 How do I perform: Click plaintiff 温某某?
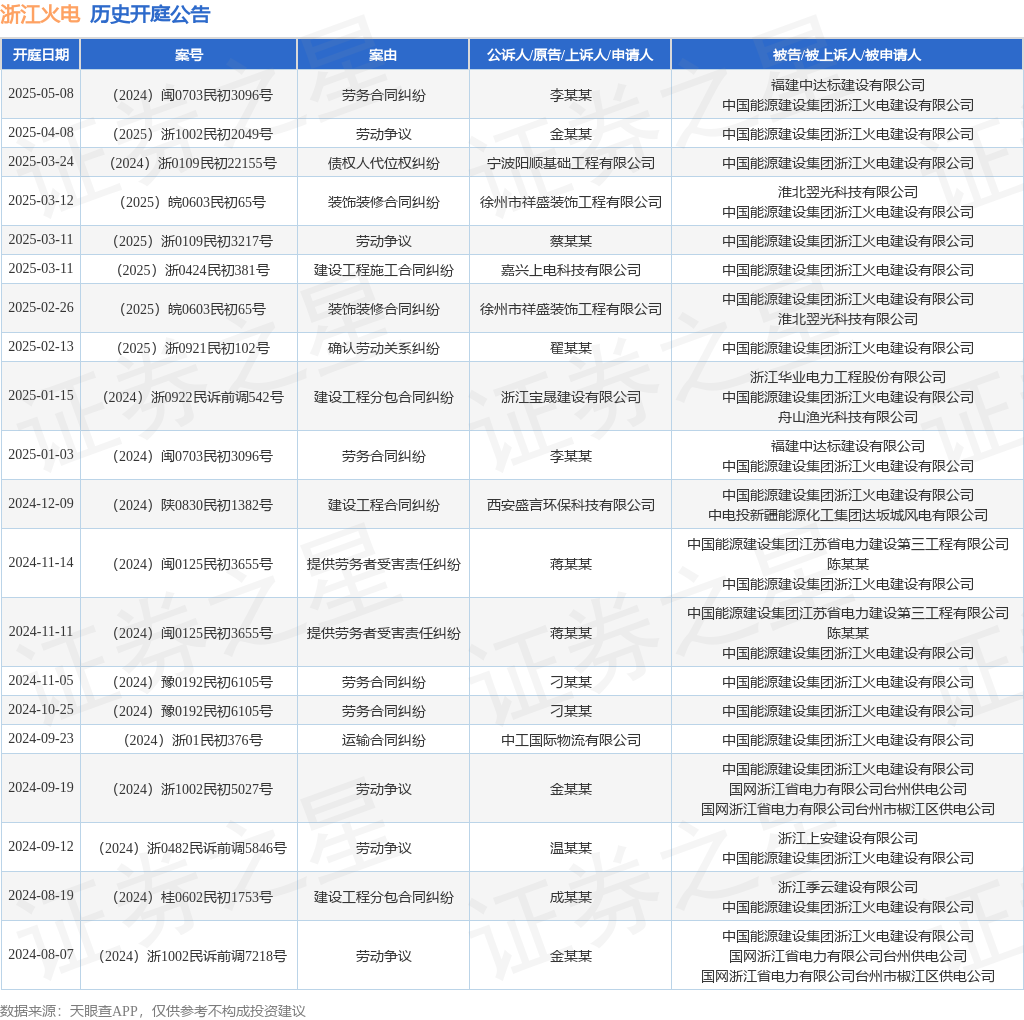(x=571, y=848)
